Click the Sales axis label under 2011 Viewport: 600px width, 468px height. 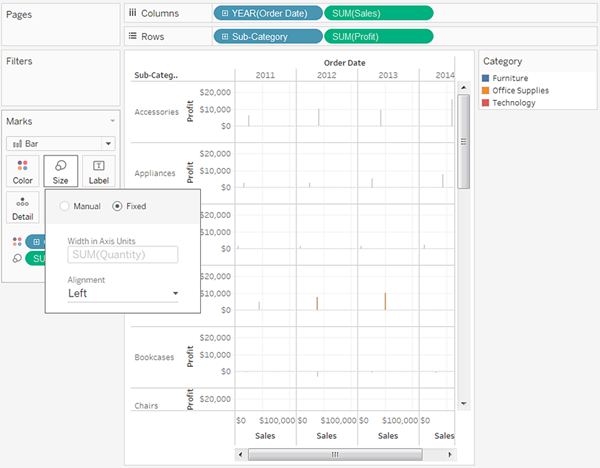click(265, 436)
